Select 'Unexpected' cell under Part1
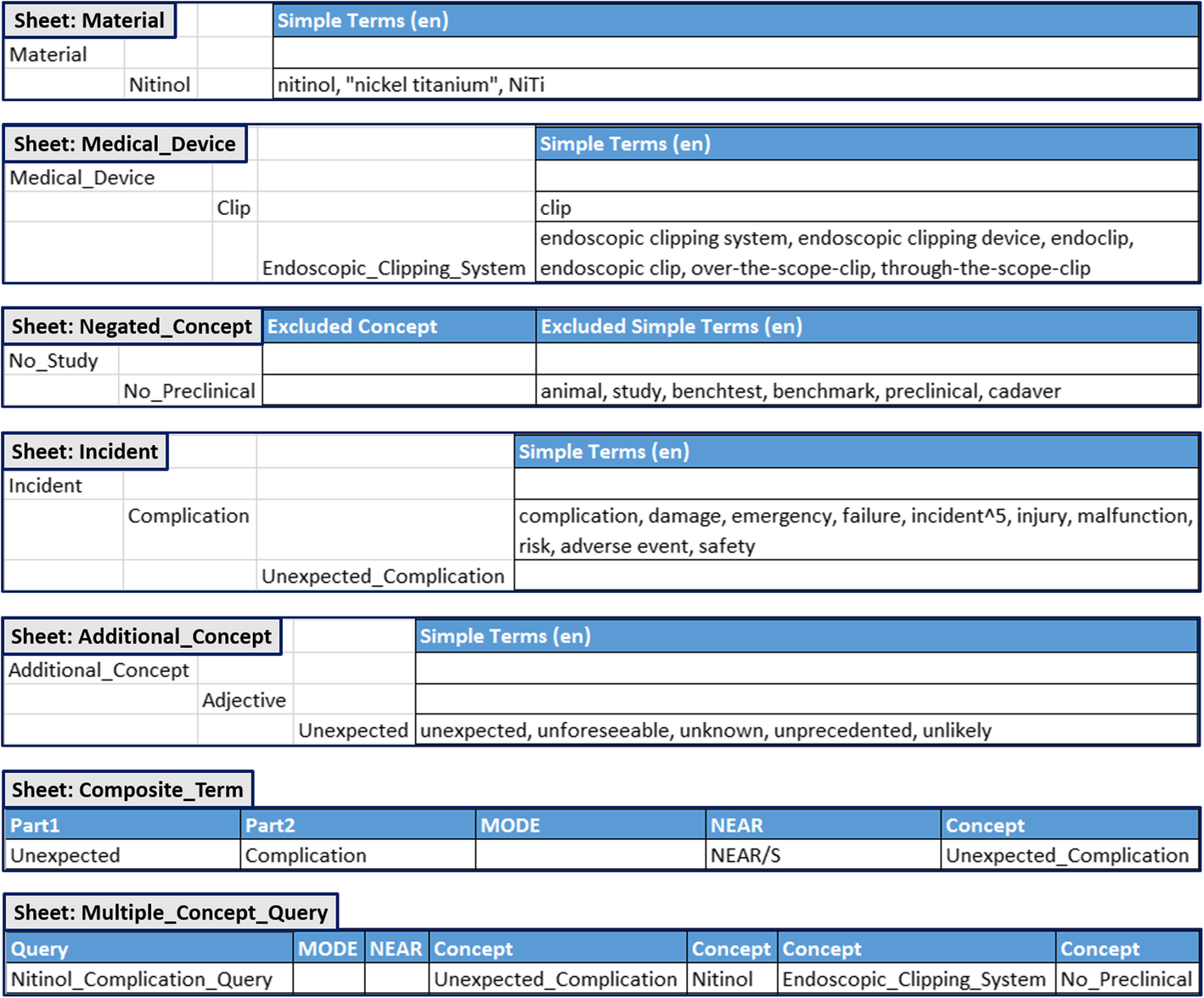The image size is (1204, 998). [x=123, y=855]
